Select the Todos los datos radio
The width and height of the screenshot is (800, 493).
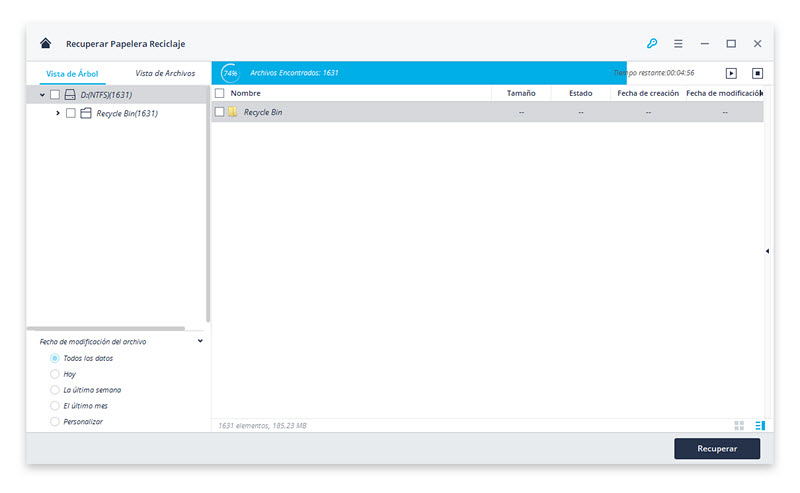point(55,358)
